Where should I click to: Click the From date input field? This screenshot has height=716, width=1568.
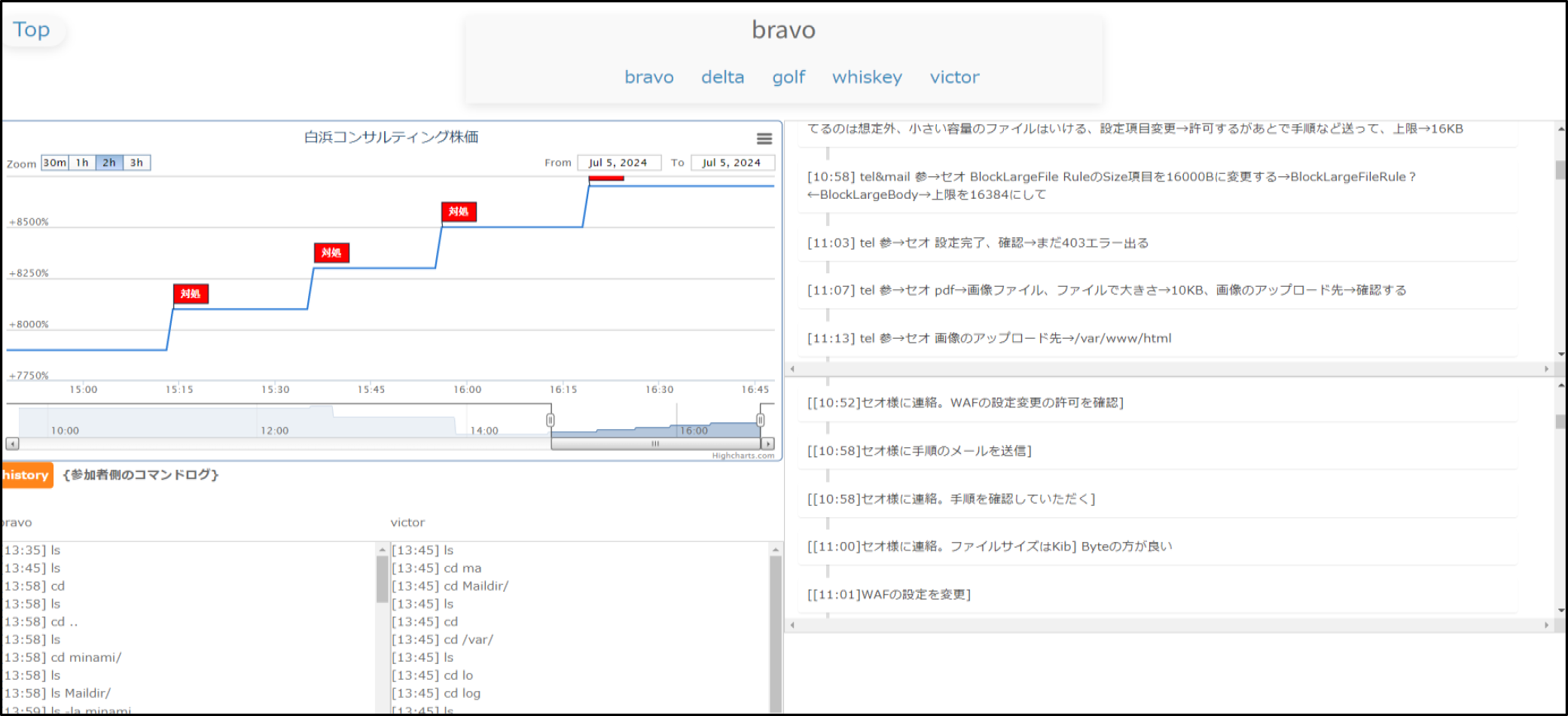pyautogui.click(x=618, y=163)
